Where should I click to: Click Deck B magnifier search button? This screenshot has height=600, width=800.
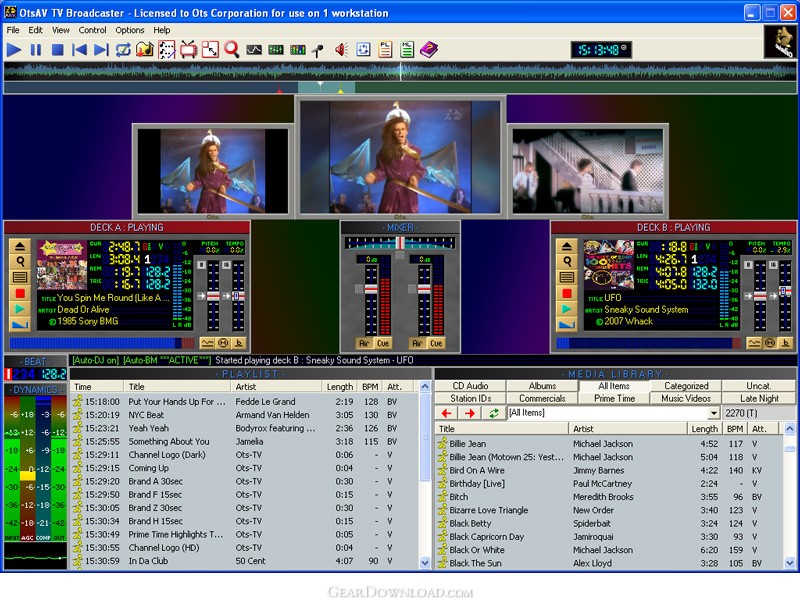pos(567,262)
